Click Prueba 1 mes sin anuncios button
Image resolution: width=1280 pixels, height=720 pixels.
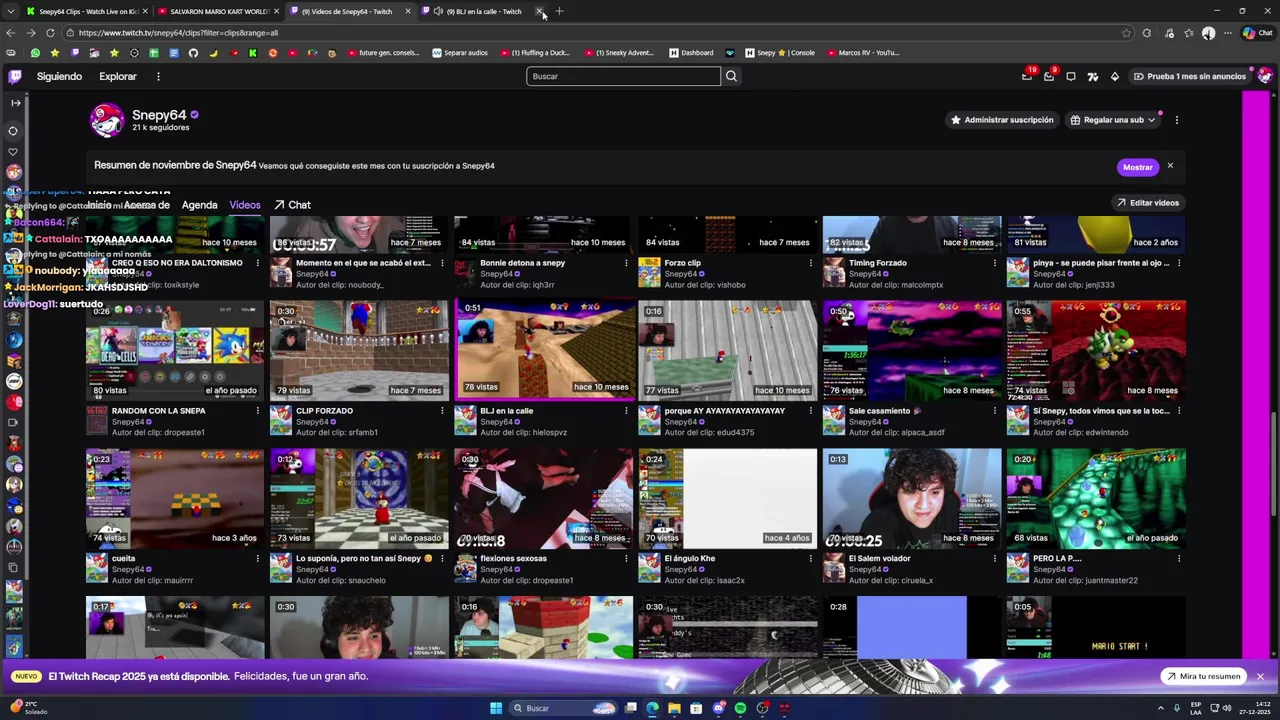1189,76
